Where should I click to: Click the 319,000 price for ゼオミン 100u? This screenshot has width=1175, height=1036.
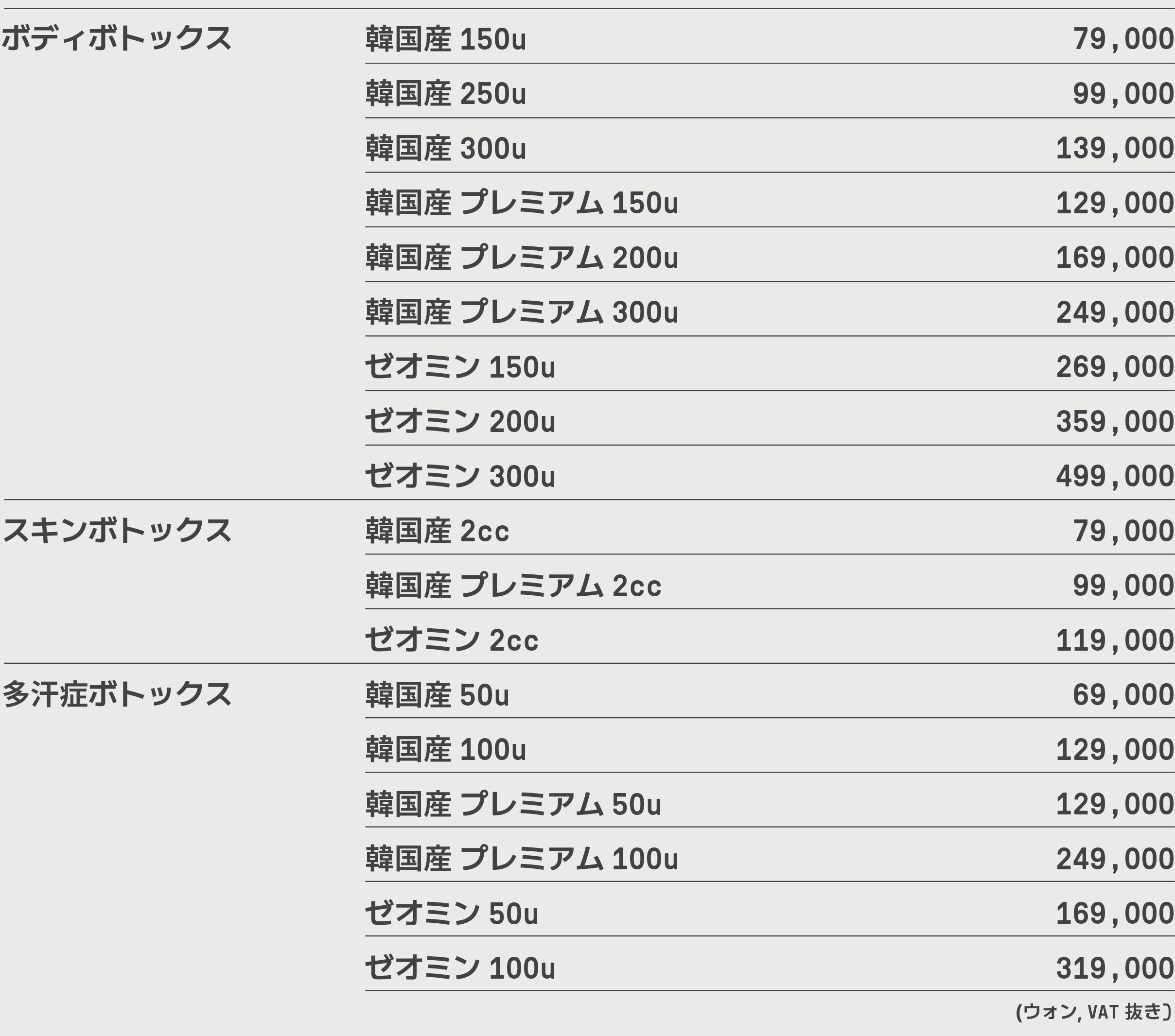[1114, 968]
